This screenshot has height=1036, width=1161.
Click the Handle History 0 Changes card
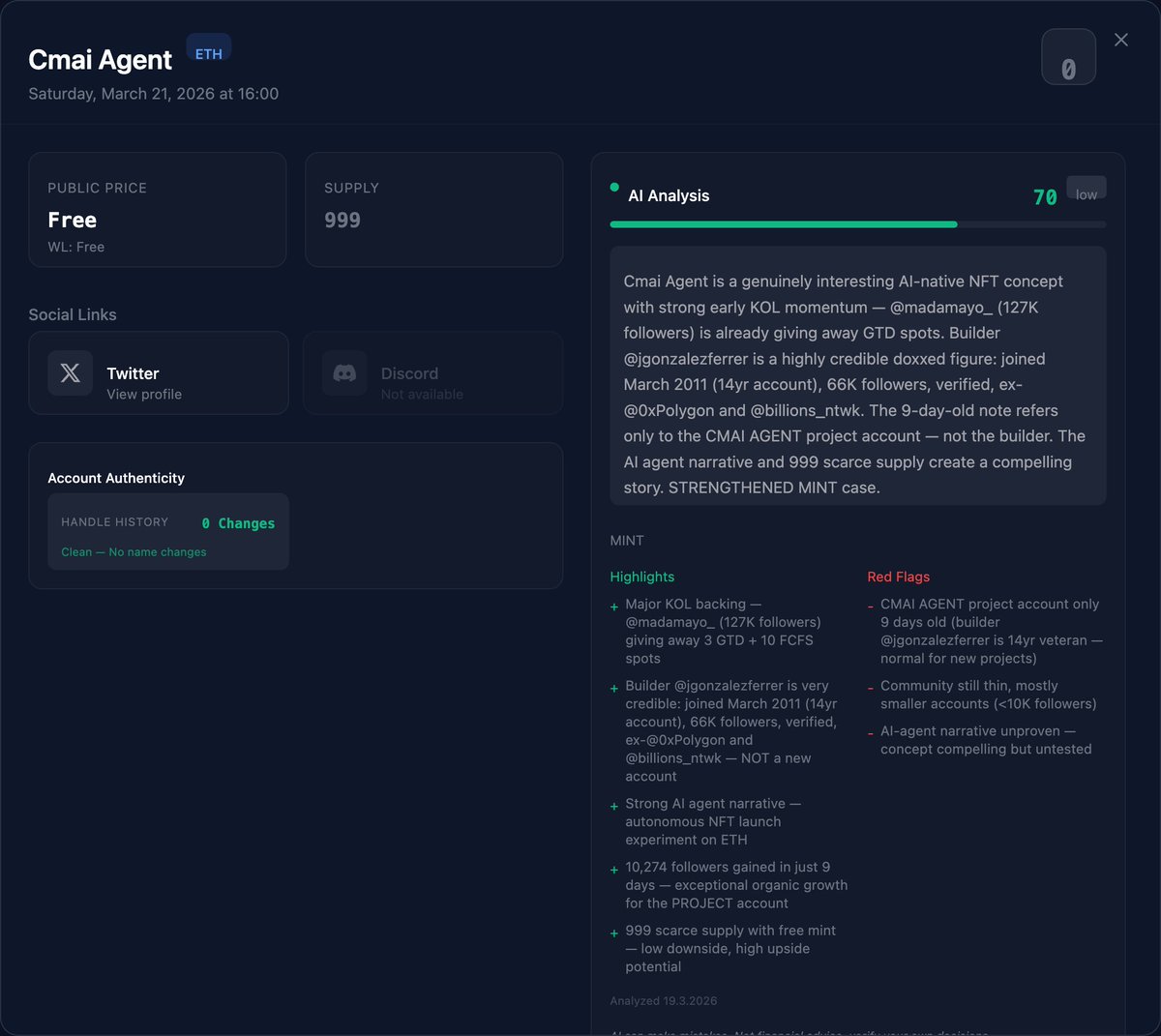(x=168, y=532)
